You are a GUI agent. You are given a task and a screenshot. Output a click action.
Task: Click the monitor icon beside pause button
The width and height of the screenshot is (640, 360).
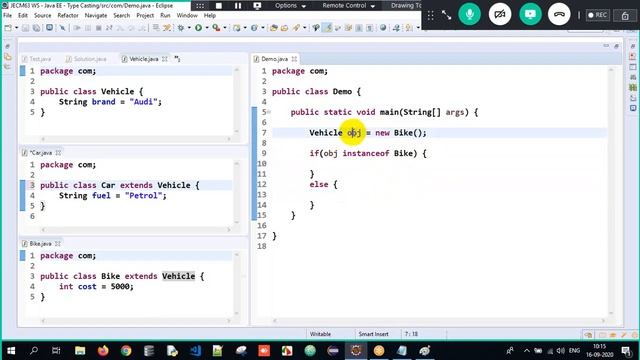coord(257,6)
